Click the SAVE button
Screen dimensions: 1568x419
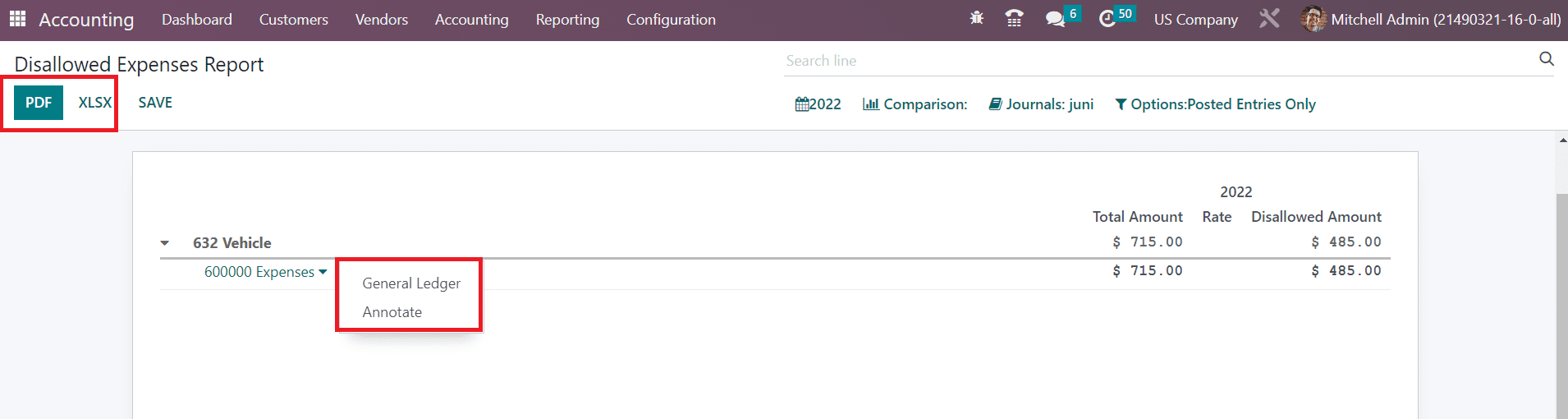tap(155, 103)
